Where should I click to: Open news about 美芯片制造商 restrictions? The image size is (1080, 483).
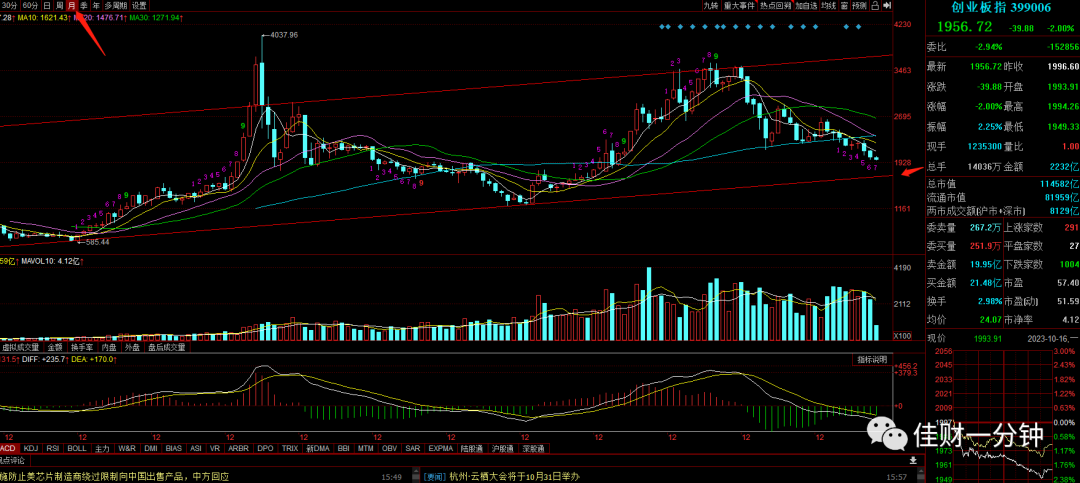pos(114,477)
